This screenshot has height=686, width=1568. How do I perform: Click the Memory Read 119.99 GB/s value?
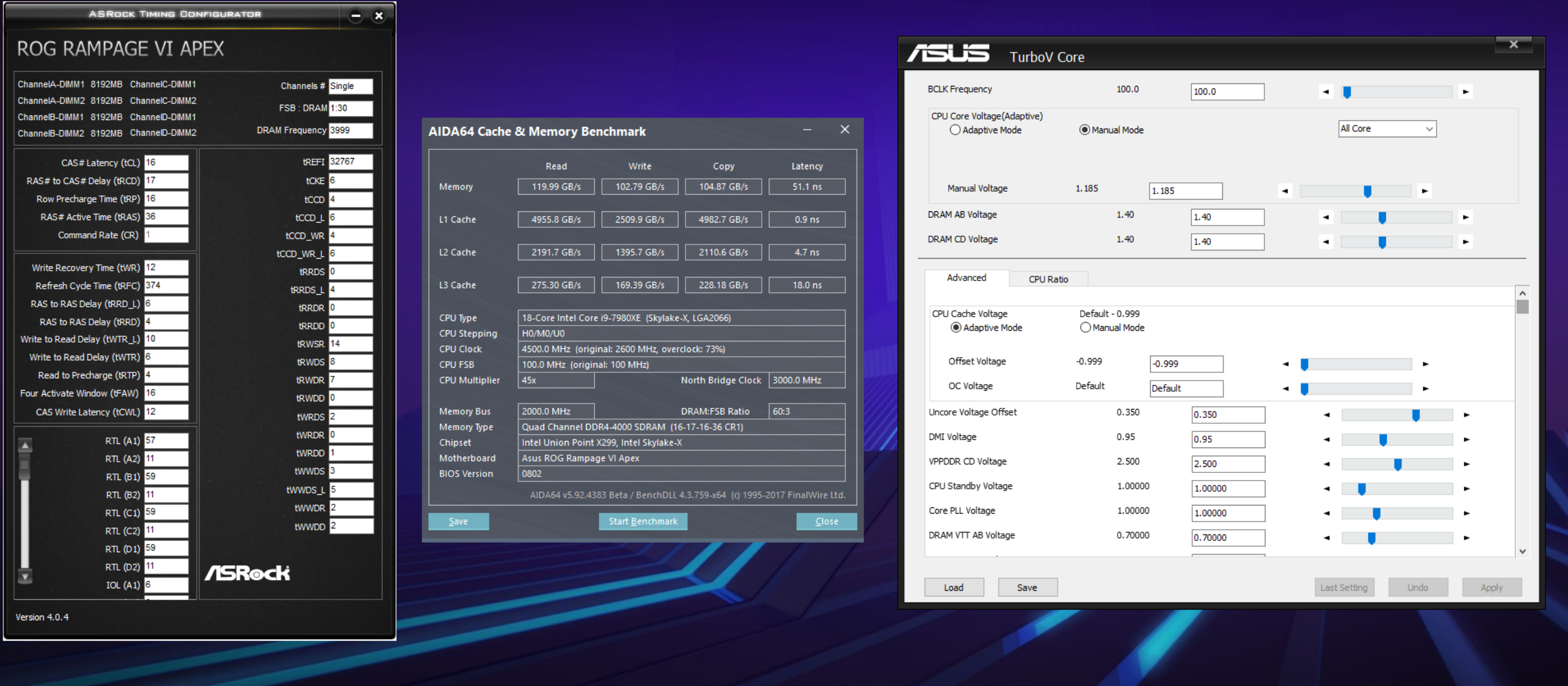click(x=556, y=187)
